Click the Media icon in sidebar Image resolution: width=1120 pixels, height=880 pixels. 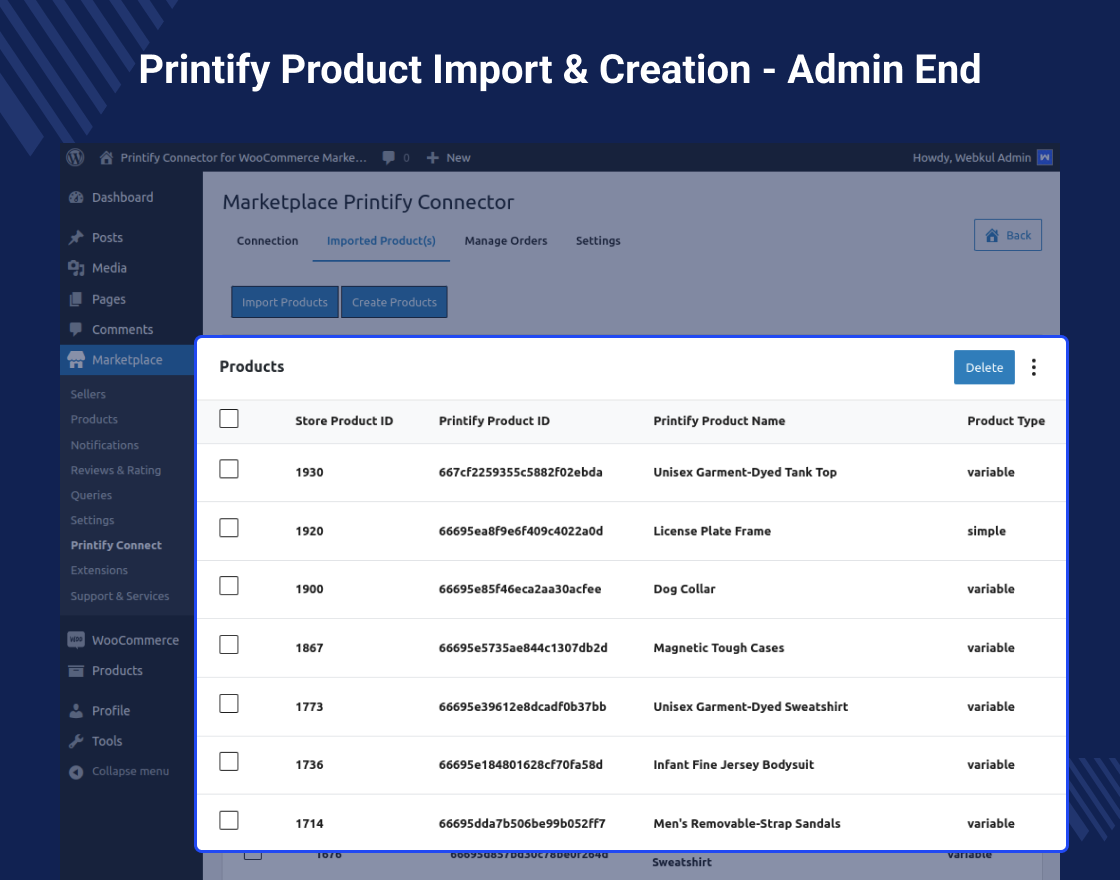[x=76, y=268]
